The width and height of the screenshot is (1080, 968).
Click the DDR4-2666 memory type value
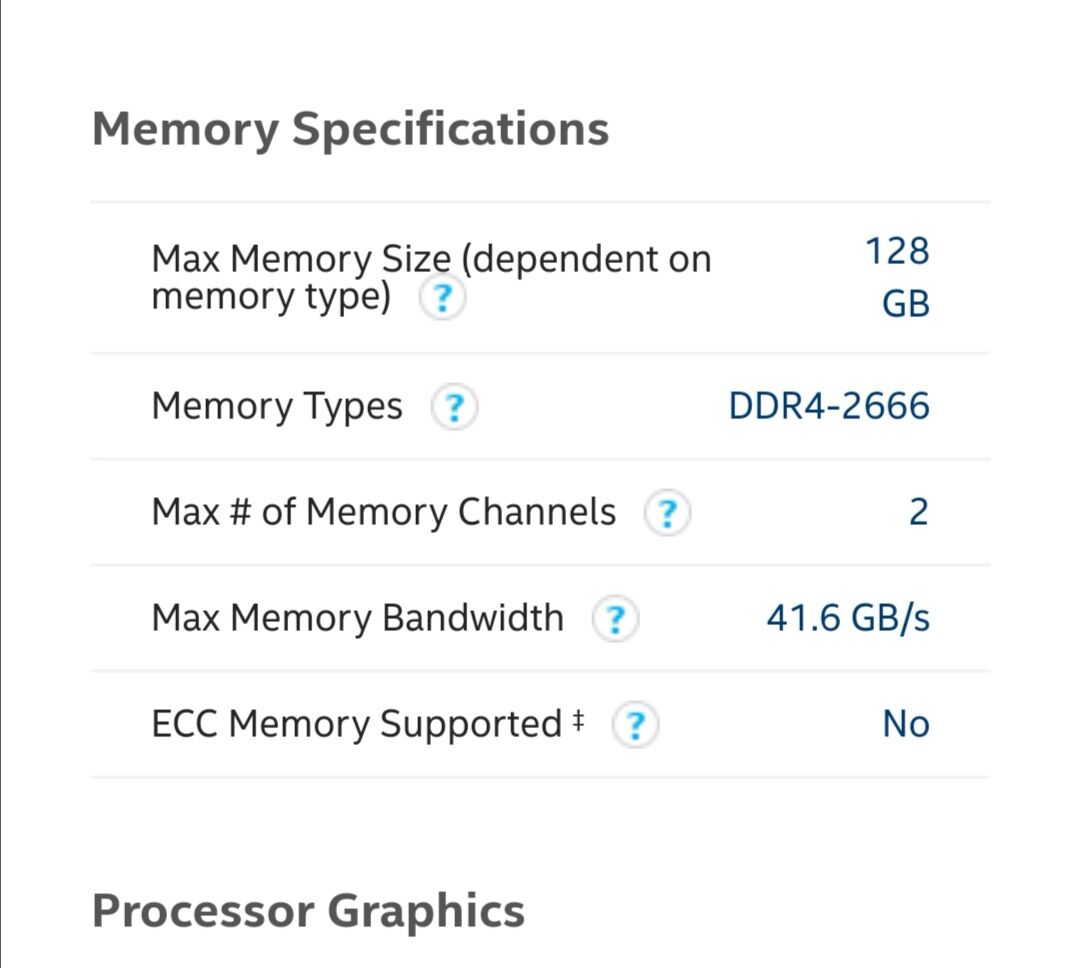pos(829,405)
